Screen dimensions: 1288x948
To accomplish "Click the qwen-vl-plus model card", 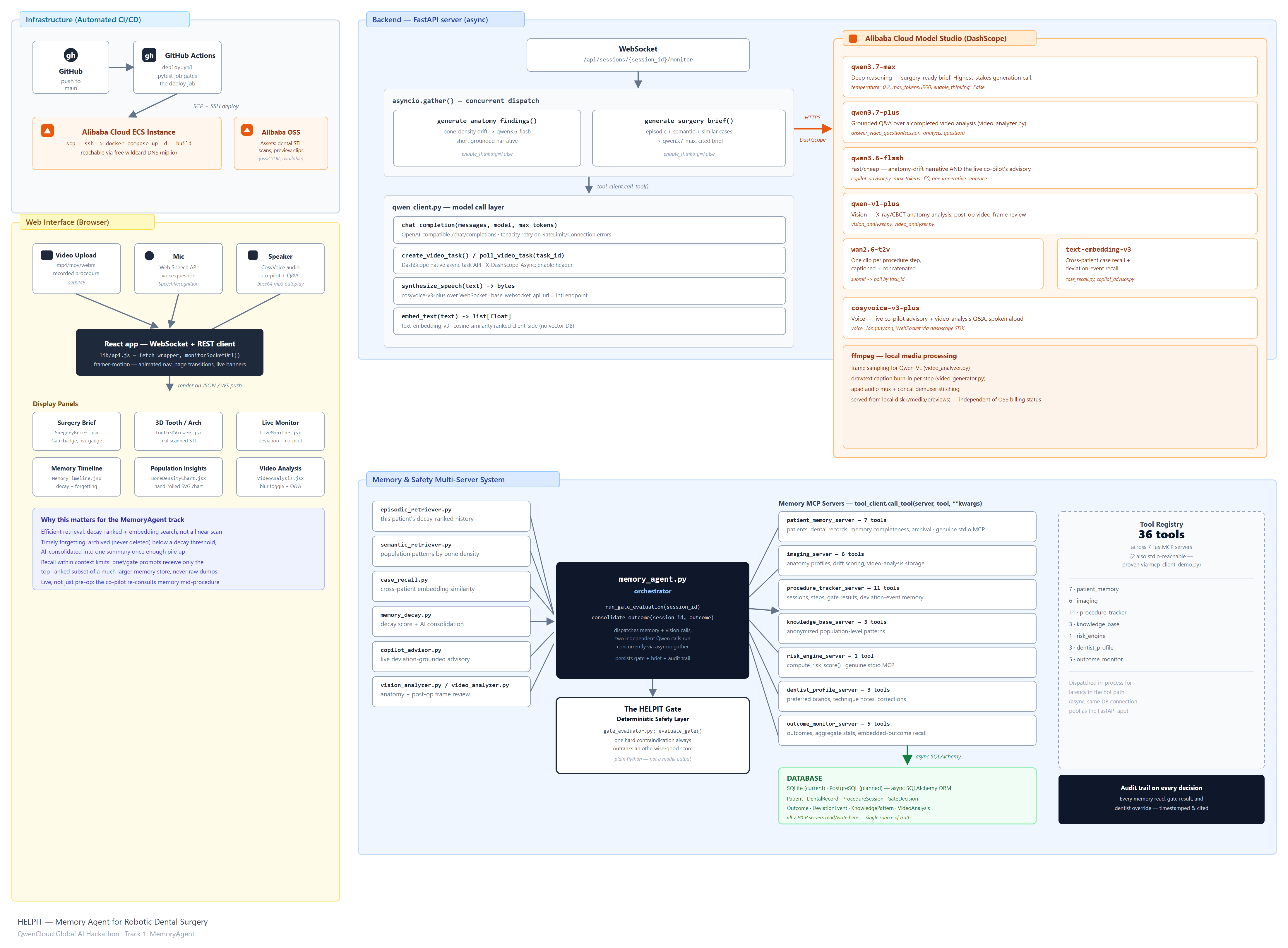I will [x=1050, y=214].
